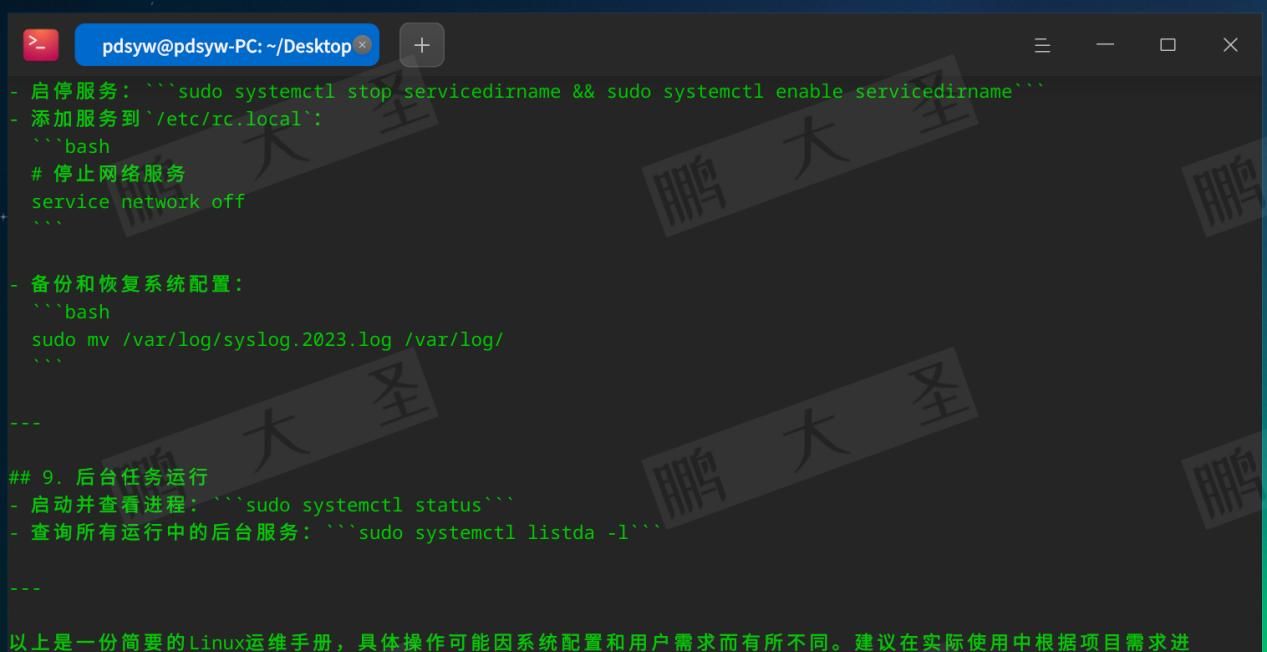Click the 'sudo systemctl status' command text
The width and height of the screenshot is (1267, 652).
(x=365, y=505)
